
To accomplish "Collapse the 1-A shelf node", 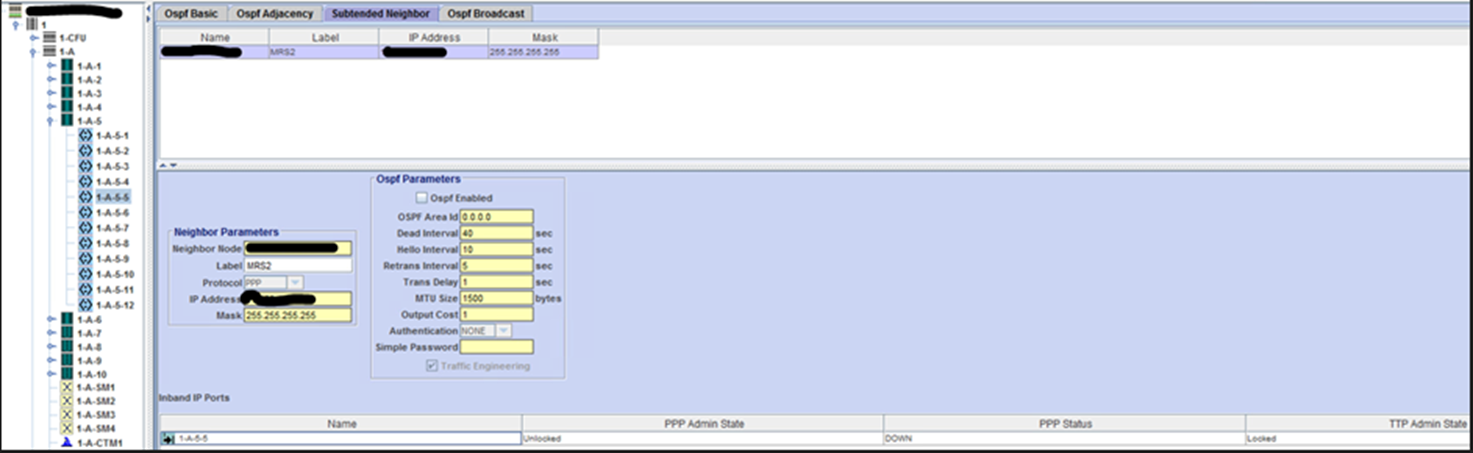I will [33, 51].
